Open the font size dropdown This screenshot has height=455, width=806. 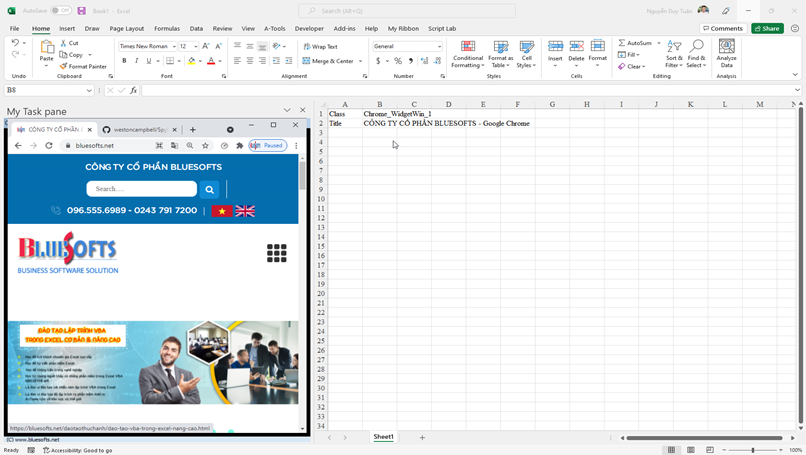[196, 46]
